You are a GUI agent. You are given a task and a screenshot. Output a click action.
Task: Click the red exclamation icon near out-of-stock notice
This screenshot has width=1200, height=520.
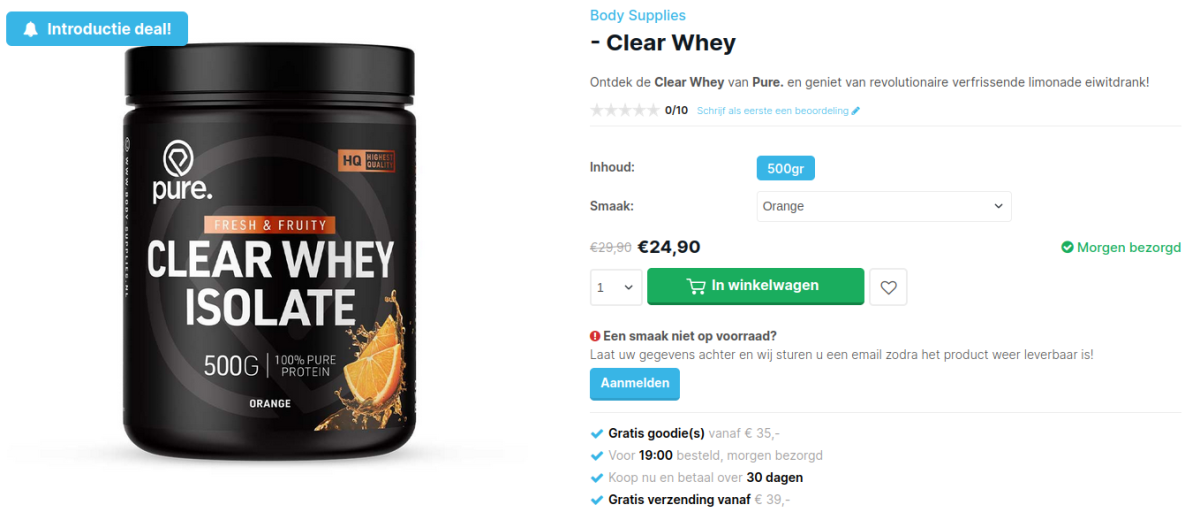click(x=595, y=336)
